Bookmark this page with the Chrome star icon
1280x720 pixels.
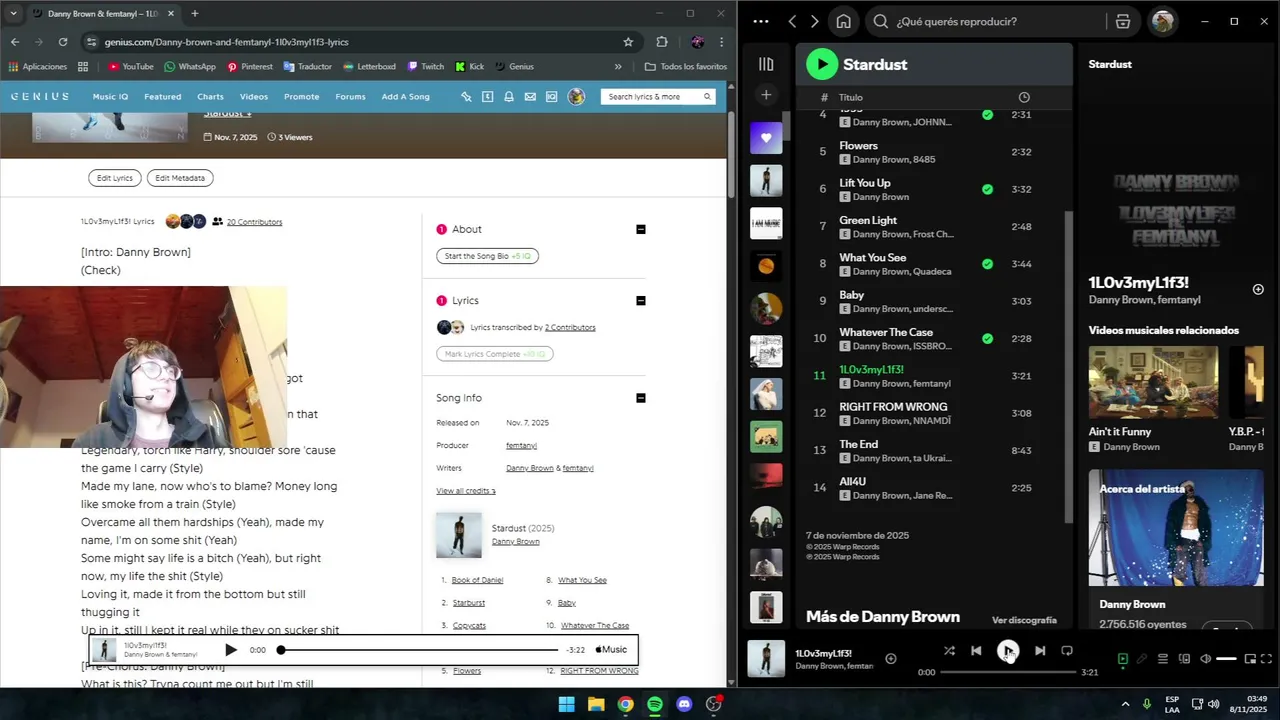(x=628, y=42)
